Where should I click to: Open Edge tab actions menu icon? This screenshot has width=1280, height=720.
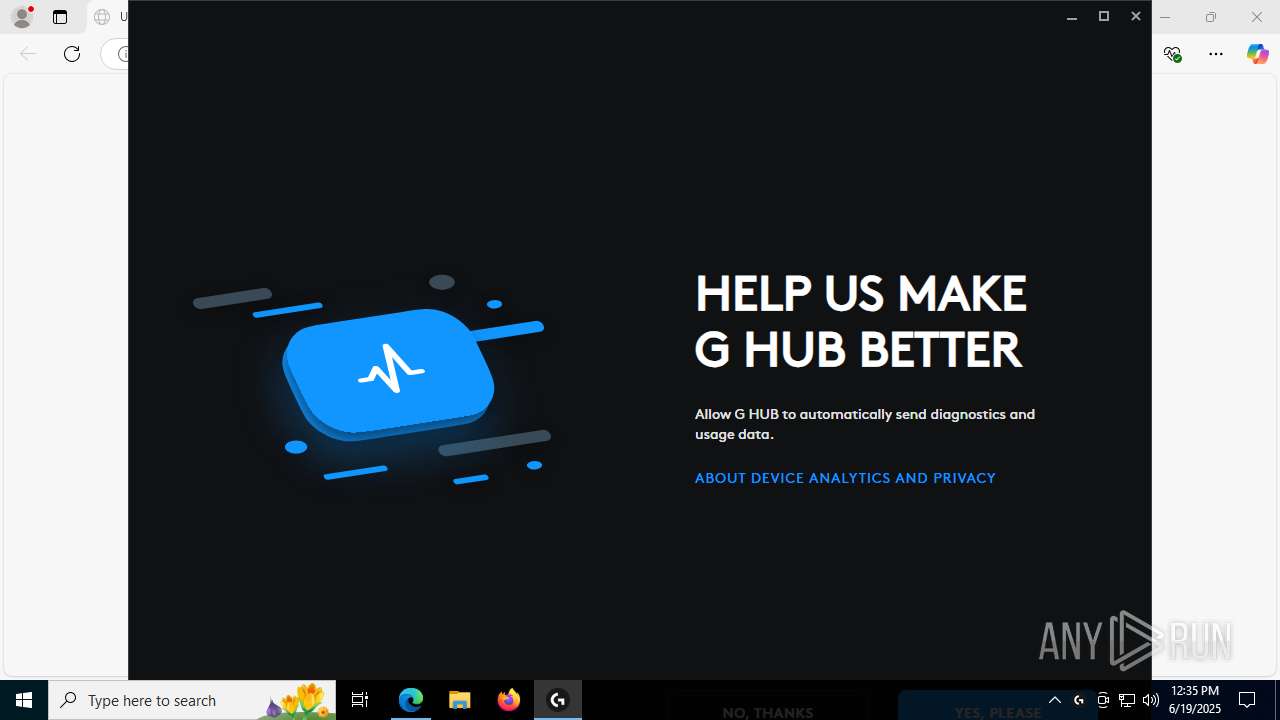(x=60, y=17)
